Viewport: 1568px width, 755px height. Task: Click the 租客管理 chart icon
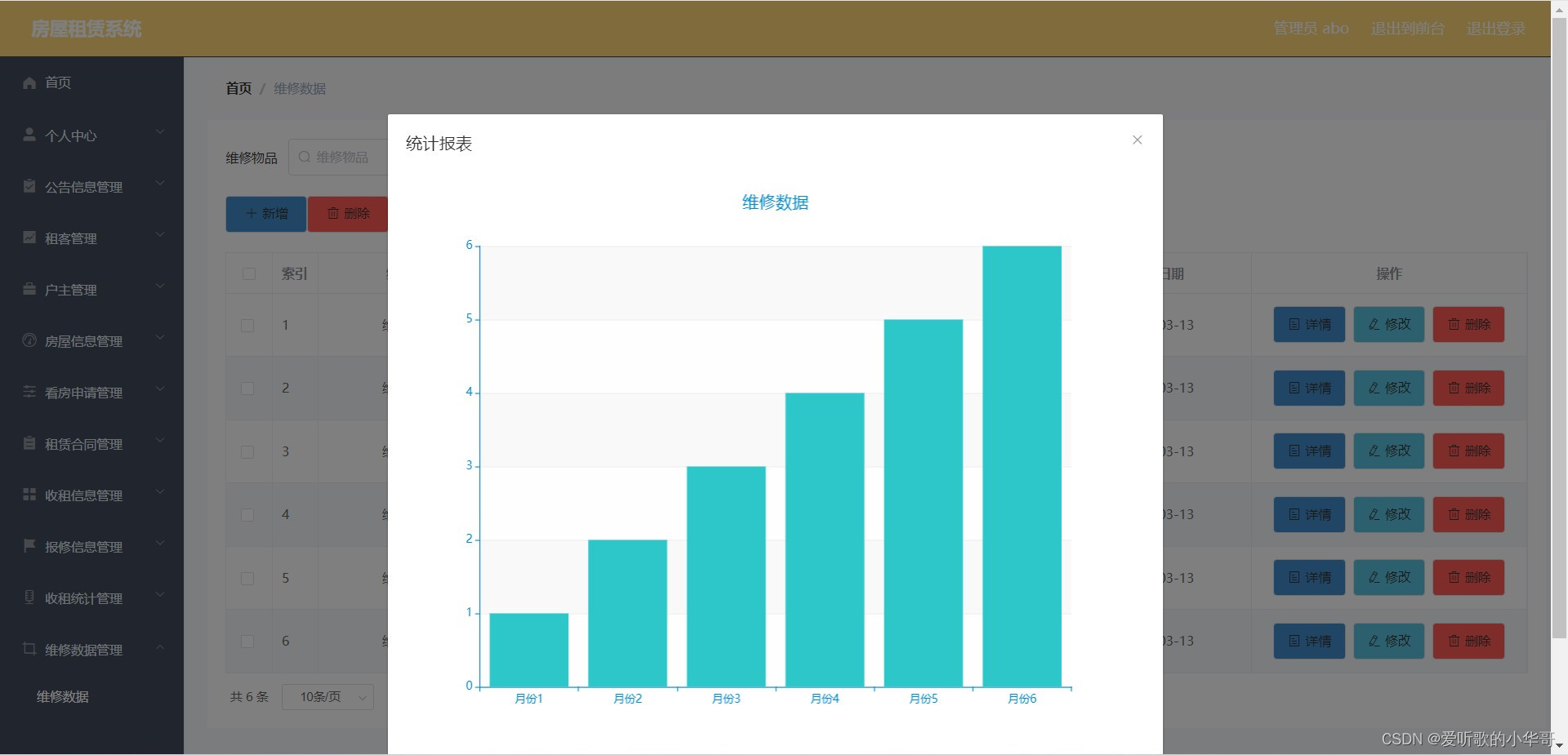(29, 238)
